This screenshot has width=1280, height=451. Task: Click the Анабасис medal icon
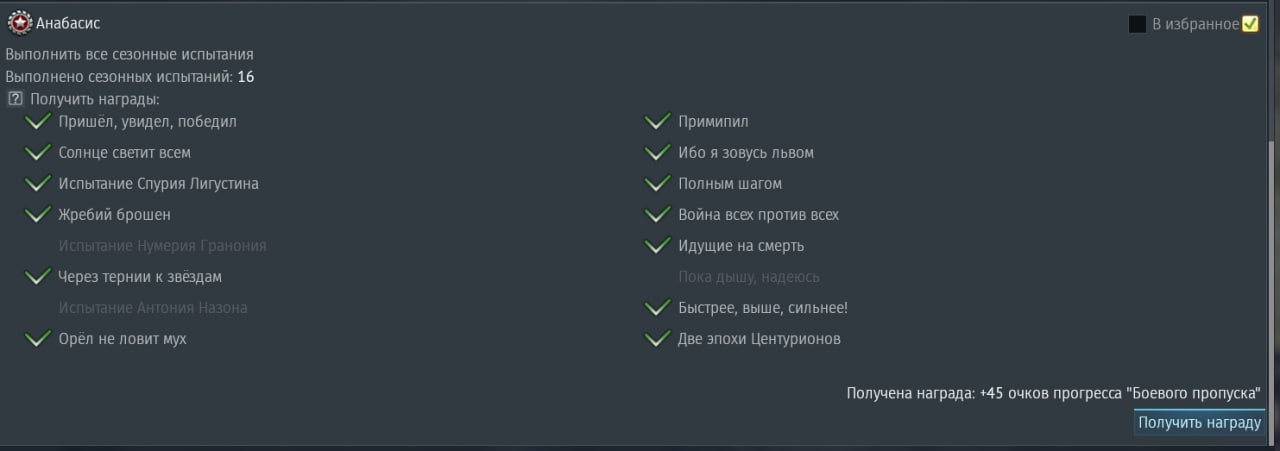[20, 22]
